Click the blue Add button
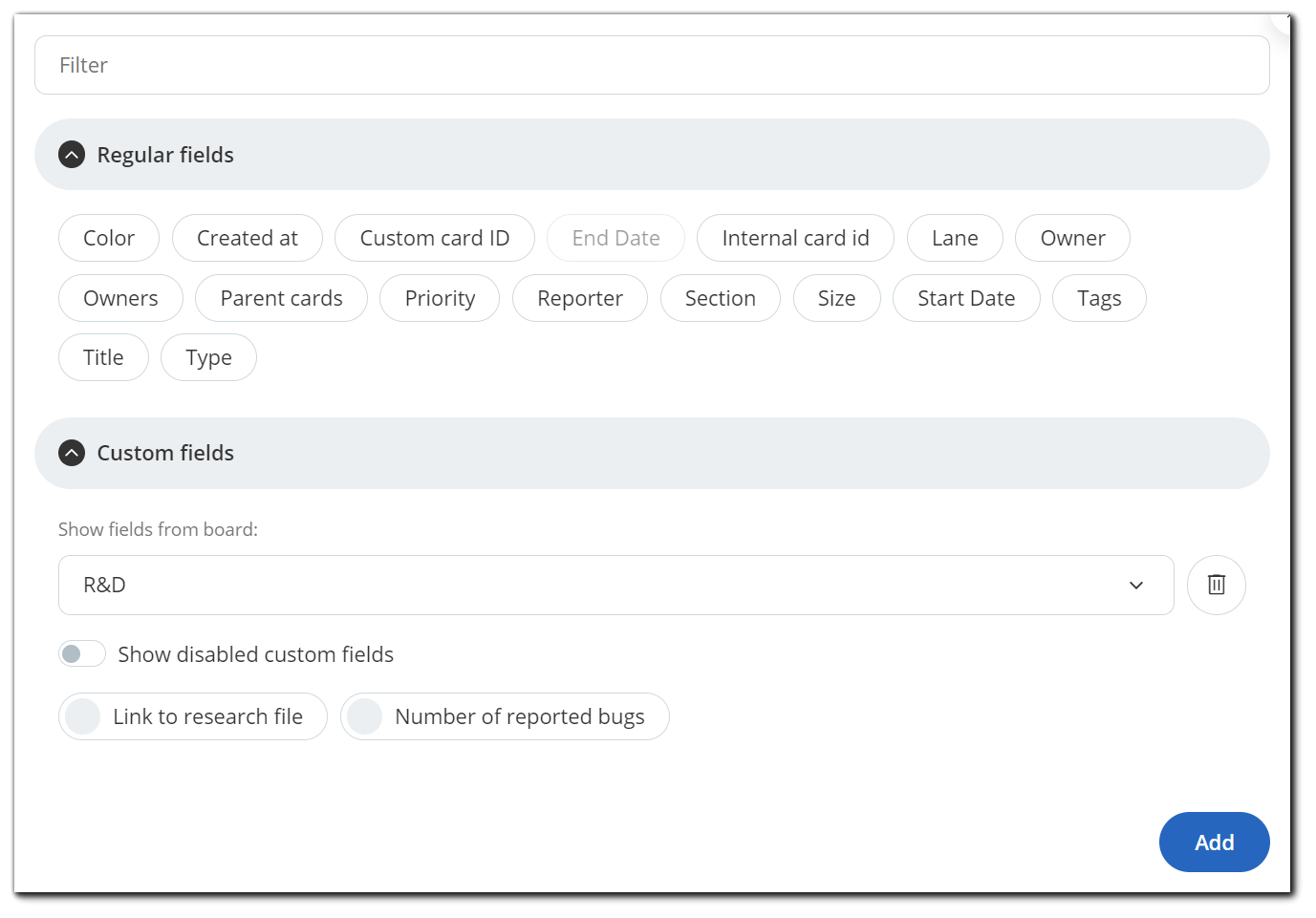This screenshot has width=1316, height=918. 1214,842
